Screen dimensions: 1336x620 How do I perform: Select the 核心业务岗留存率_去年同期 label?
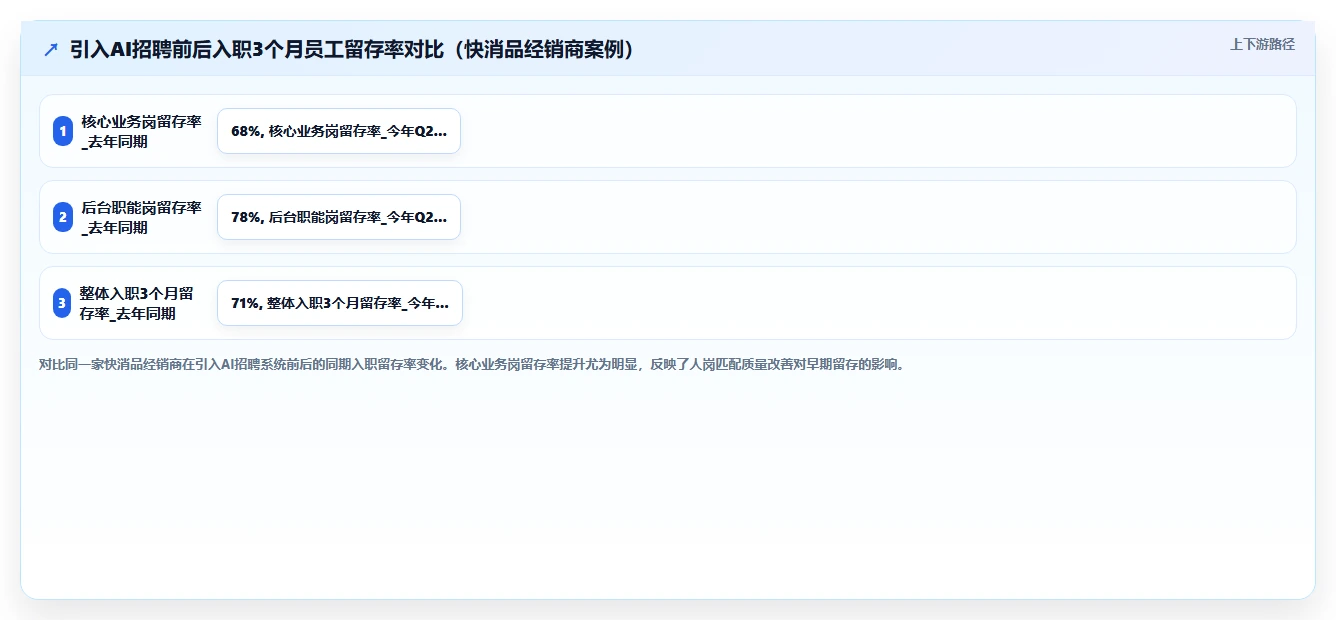click(141, 131)
